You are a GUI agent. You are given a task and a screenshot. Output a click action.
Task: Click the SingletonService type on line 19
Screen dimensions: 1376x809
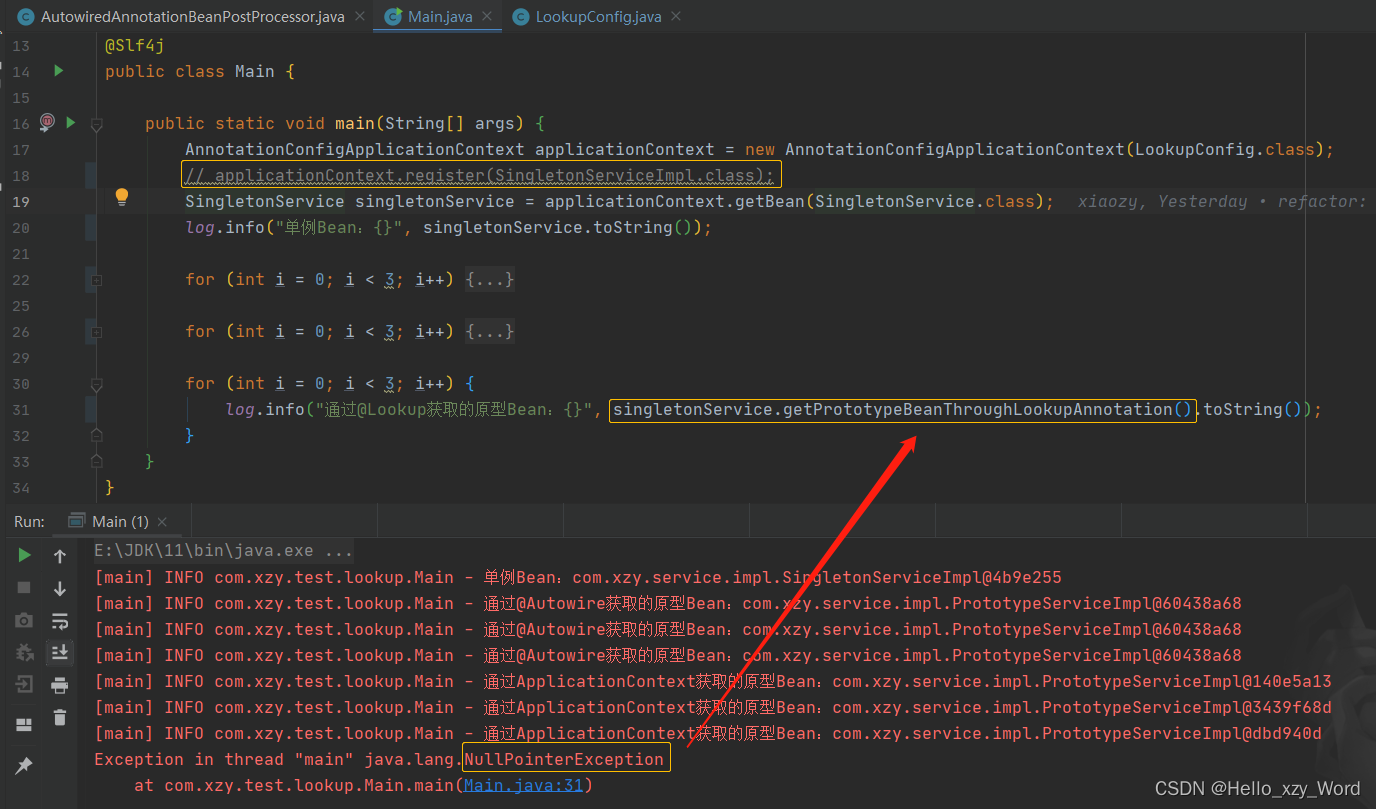[x=265, y=202]
